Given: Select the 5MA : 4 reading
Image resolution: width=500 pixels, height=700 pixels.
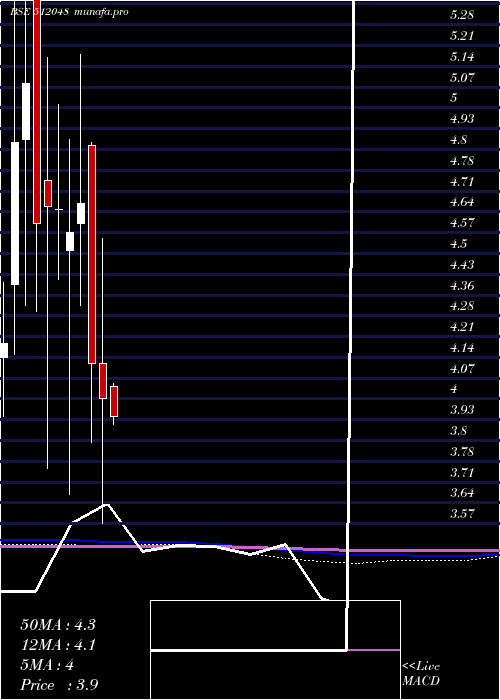Looking at the screenshot, I should [47, 665].
